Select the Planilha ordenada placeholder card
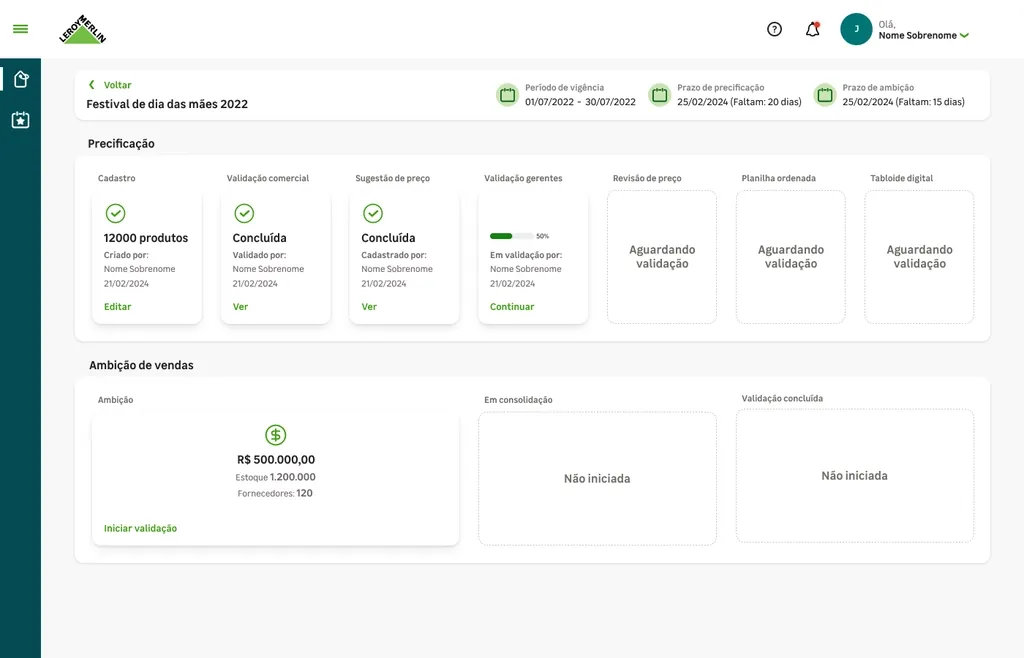This screenshot has width=1024, height=658. pyautogui.click(x=790, y=257)
